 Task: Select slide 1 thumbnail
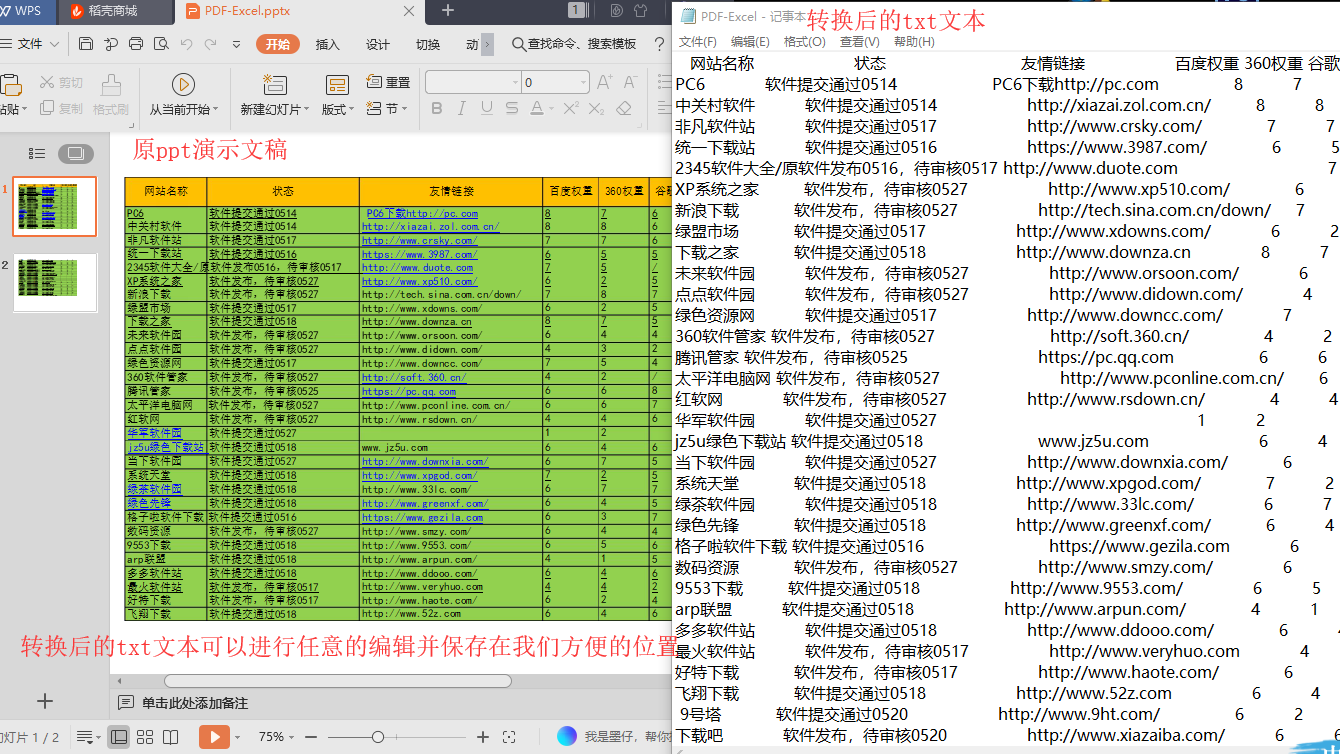(x=54, y=206)
